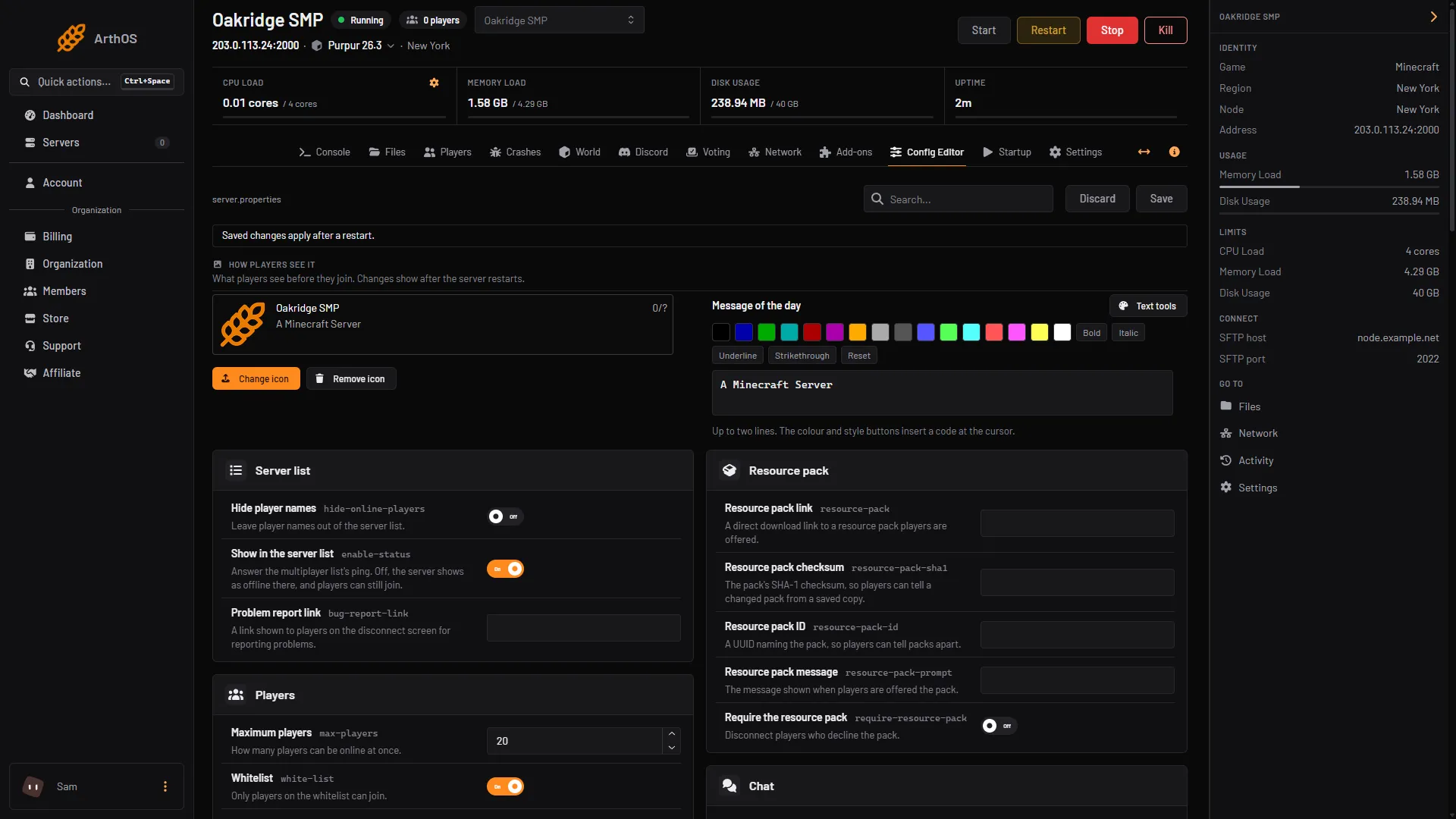This screenshot has height=819, width=1456.
Task: Open the Affiliate page
Action: [x=96, y=373]
